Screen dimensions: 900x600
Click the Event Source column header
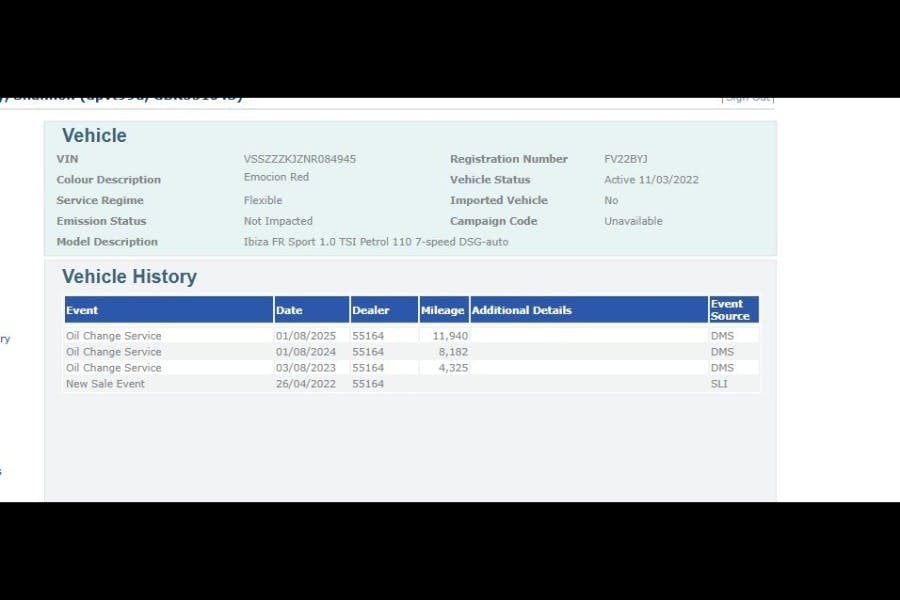[x=730, y=309]
